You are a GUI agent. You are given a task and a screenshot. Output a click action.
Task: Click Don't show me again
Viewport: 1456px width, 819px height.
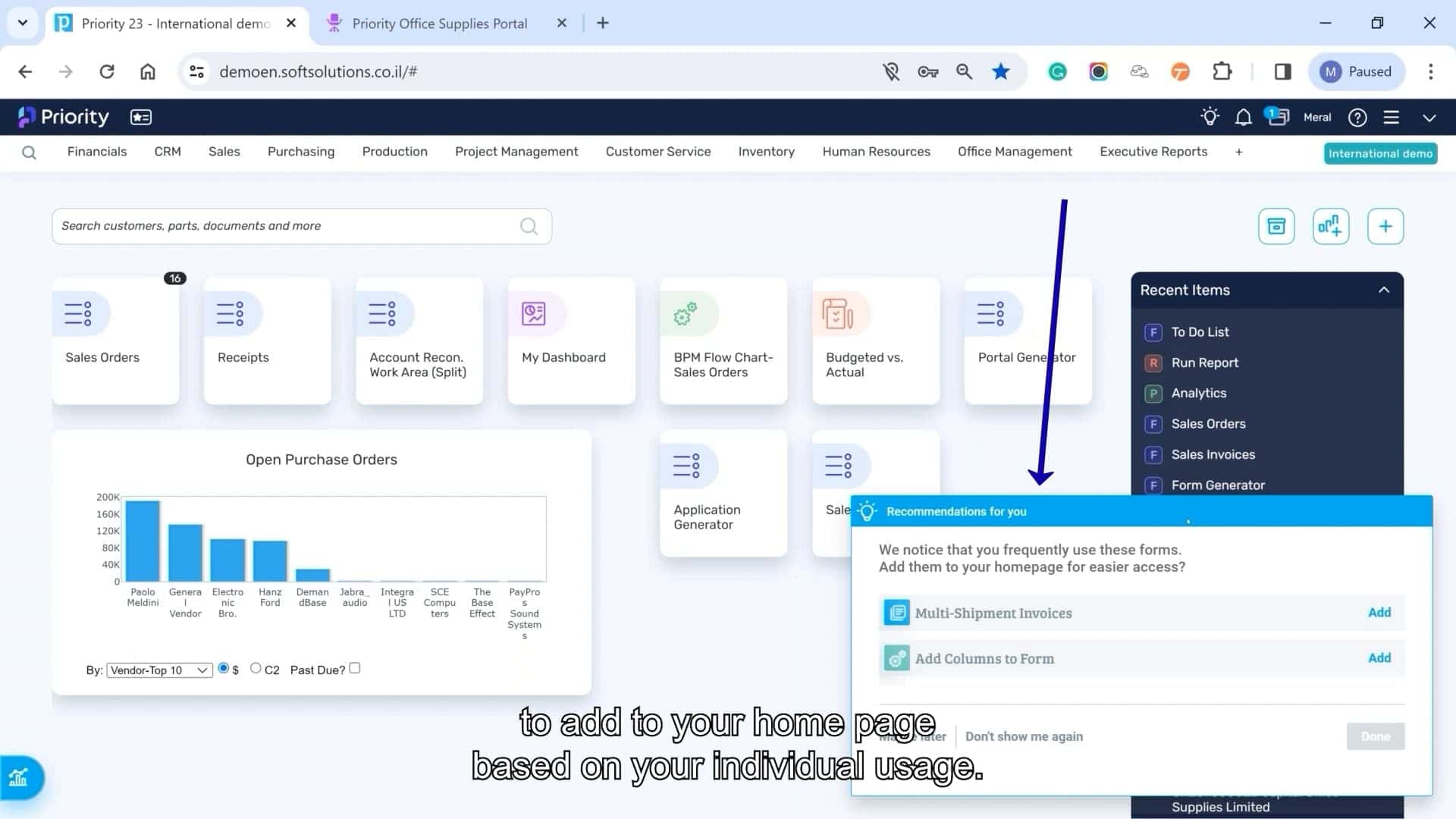click(1024, 736)
